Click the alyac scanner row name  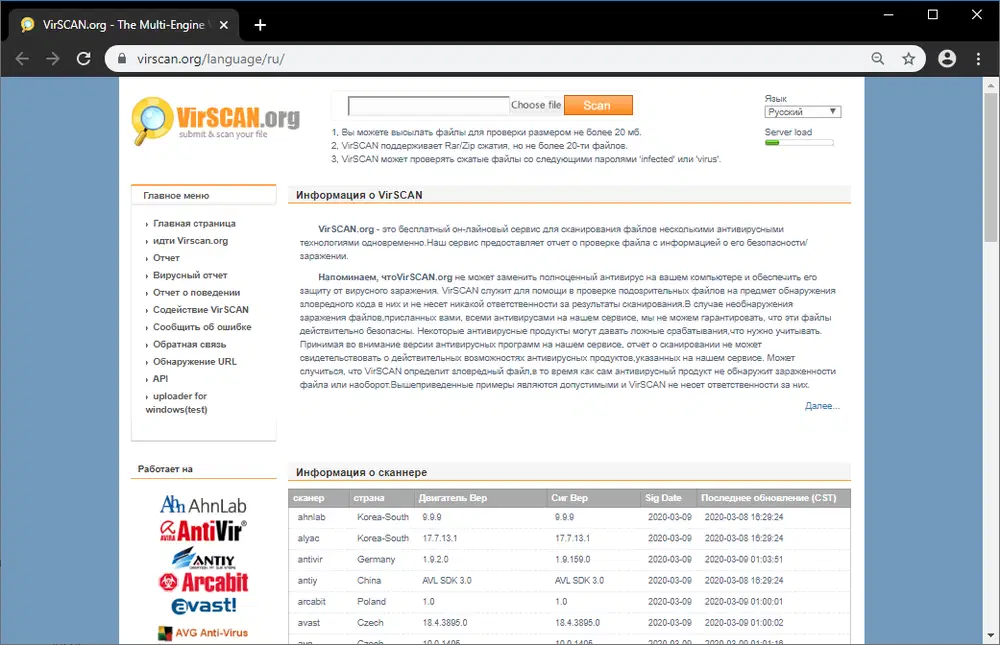pyautogui.click(x=308, y=538)
